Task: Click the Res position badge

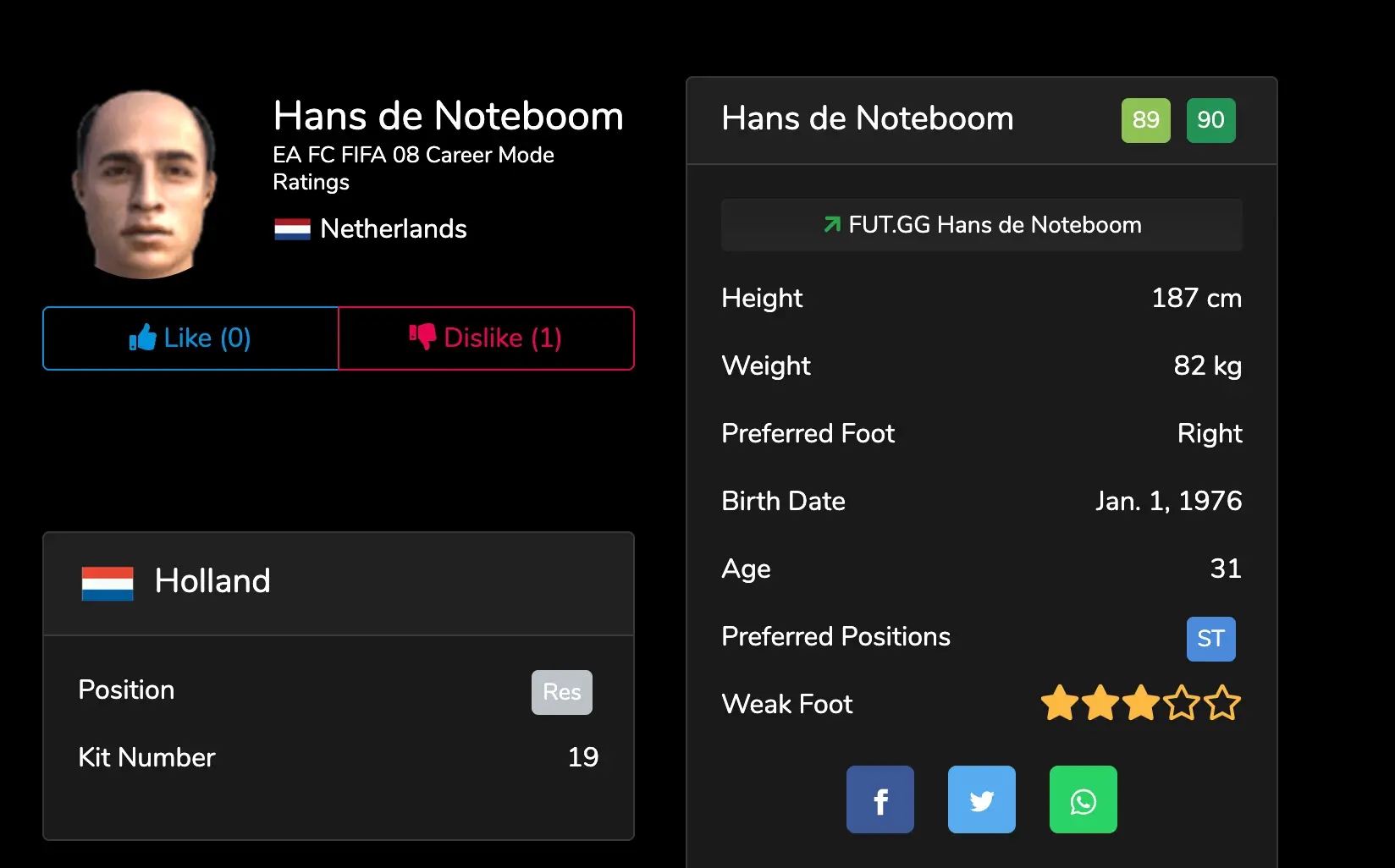Action: [x=561, y=692]
